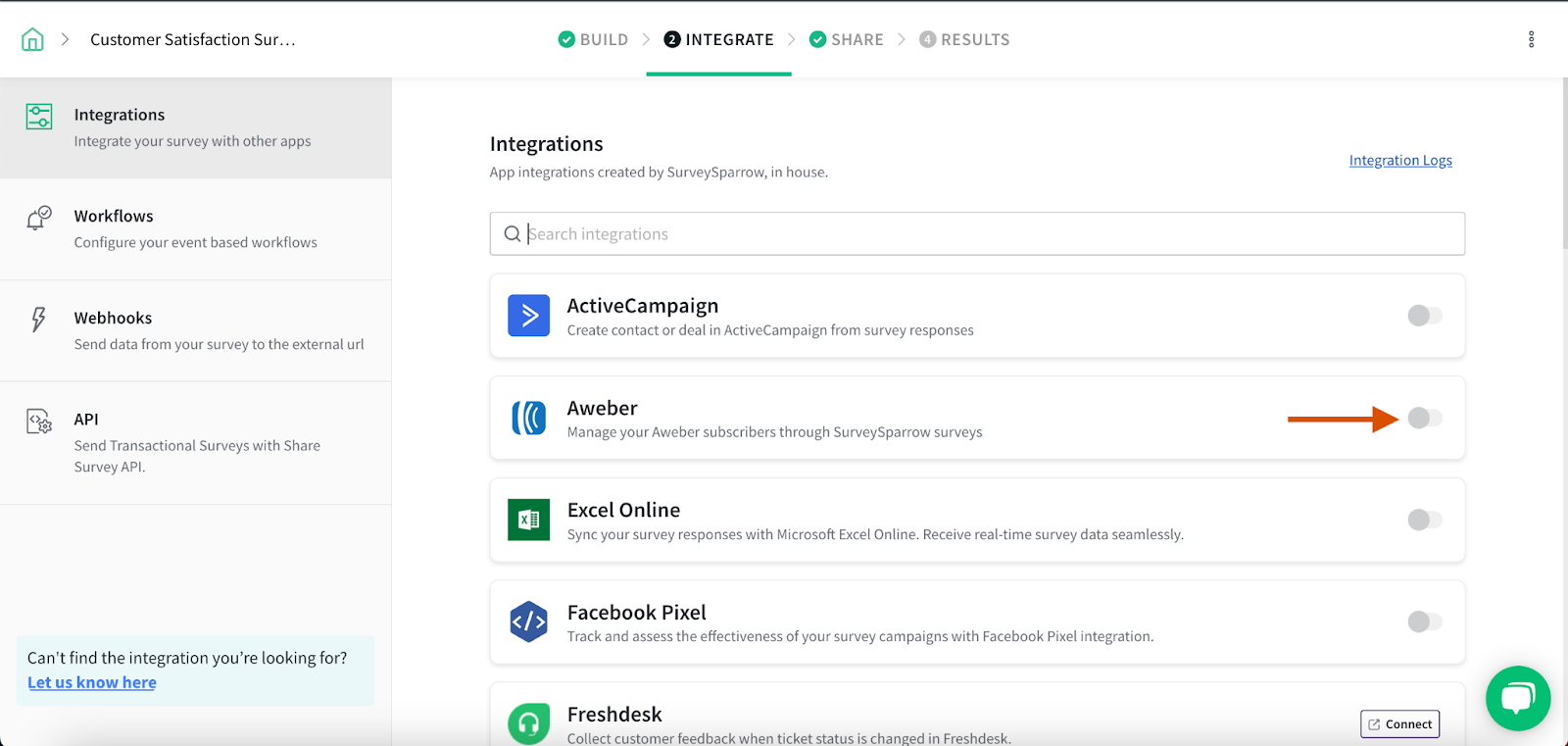
Task: Click the Integrations sidebar icon
Action: coord(39,117)
